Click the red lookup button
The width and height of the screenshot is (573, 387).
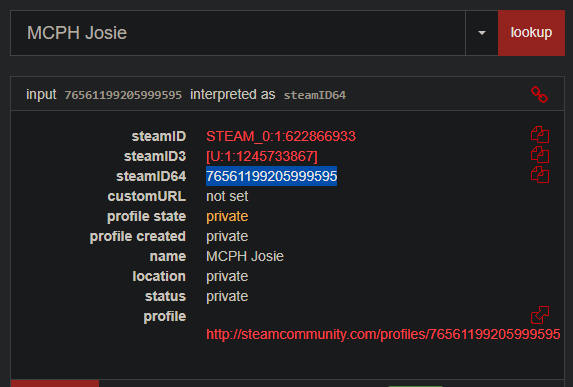531,33
